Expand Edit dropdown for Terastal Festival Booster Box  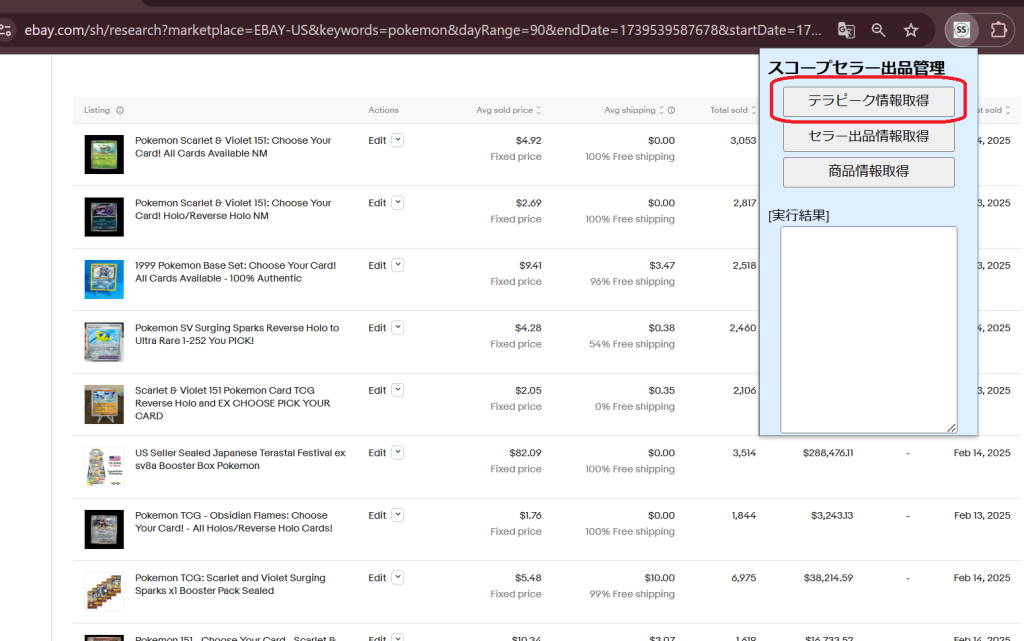398,452
